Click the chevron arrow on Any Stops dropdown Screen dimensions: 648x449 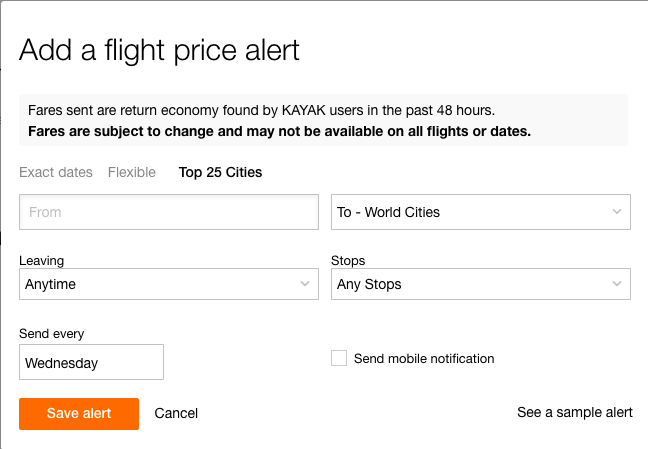click(x=616, y=284)
